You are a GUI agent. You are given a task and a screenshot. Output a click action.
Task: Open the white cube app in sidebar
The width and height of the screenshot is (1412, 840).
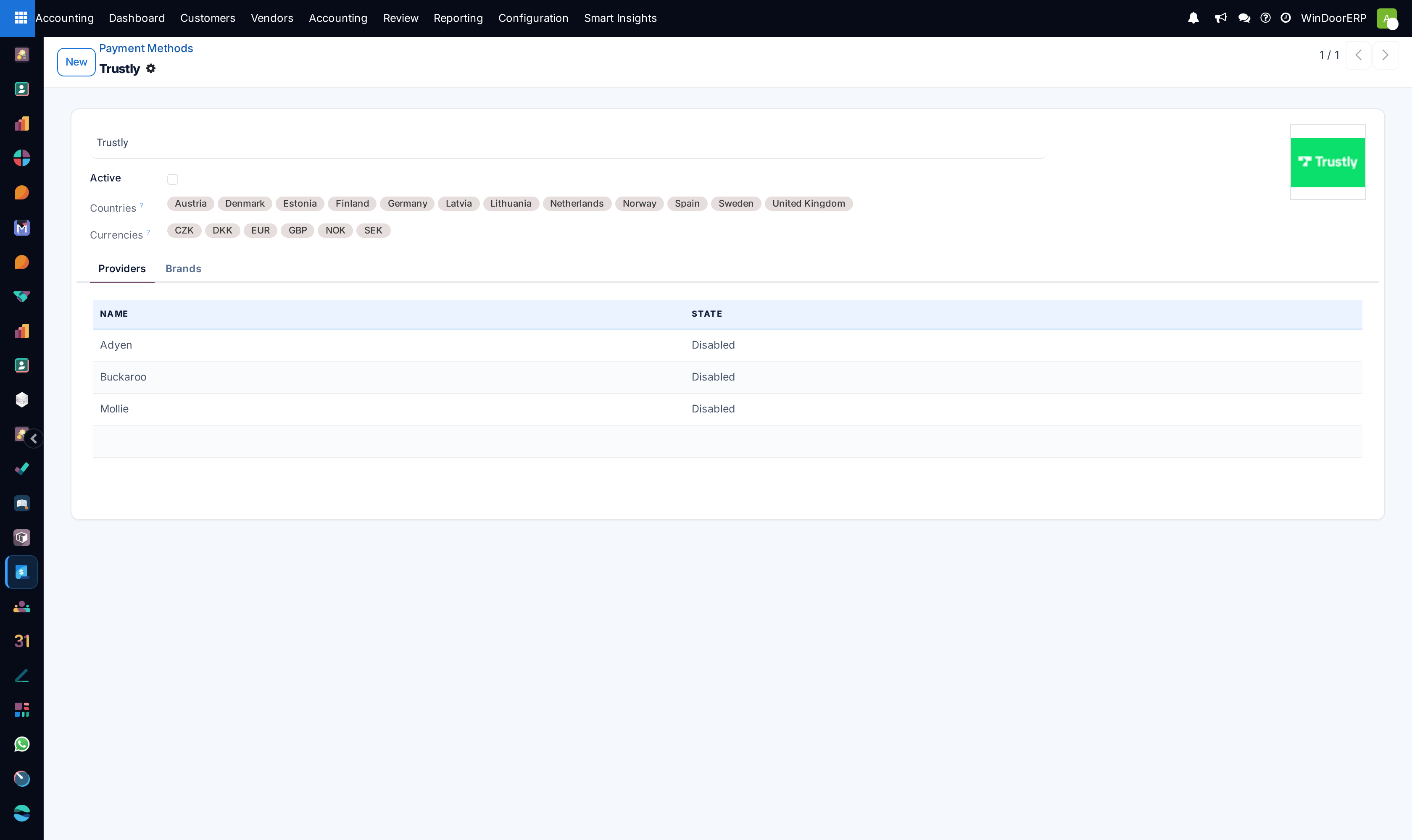(21, 399)
